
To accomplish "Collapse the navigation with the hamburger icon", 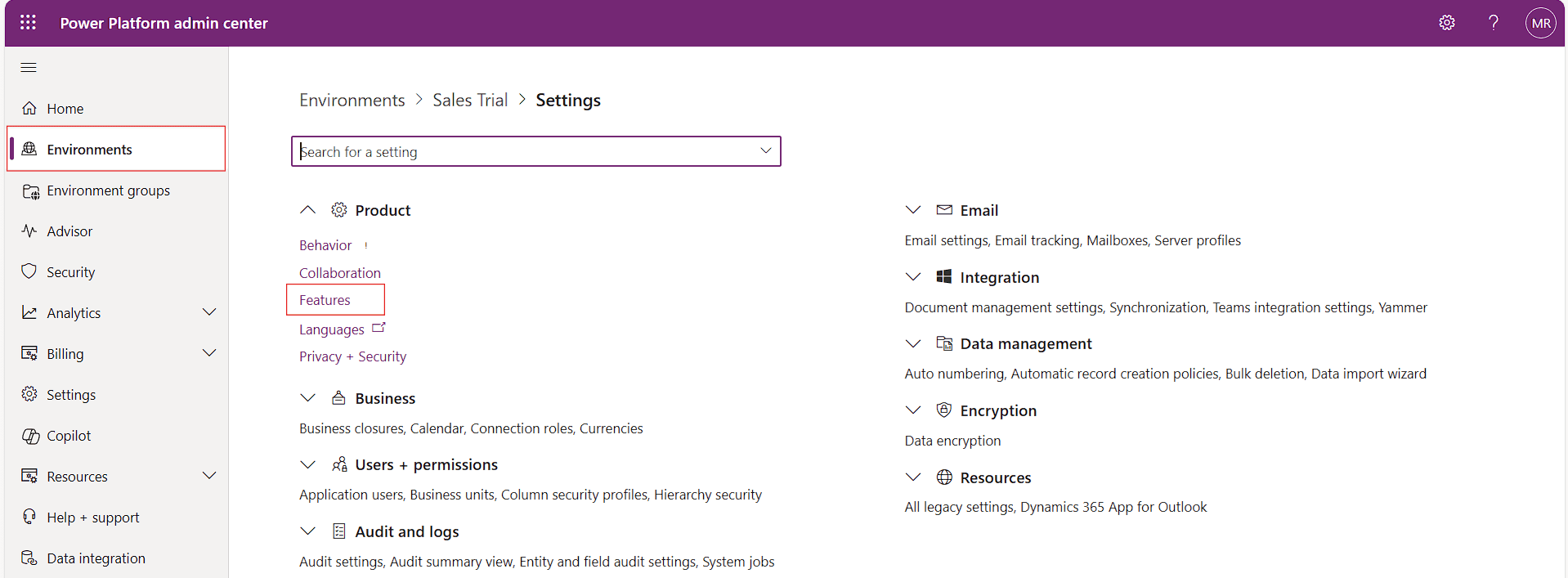I will [x=29, y=67].
